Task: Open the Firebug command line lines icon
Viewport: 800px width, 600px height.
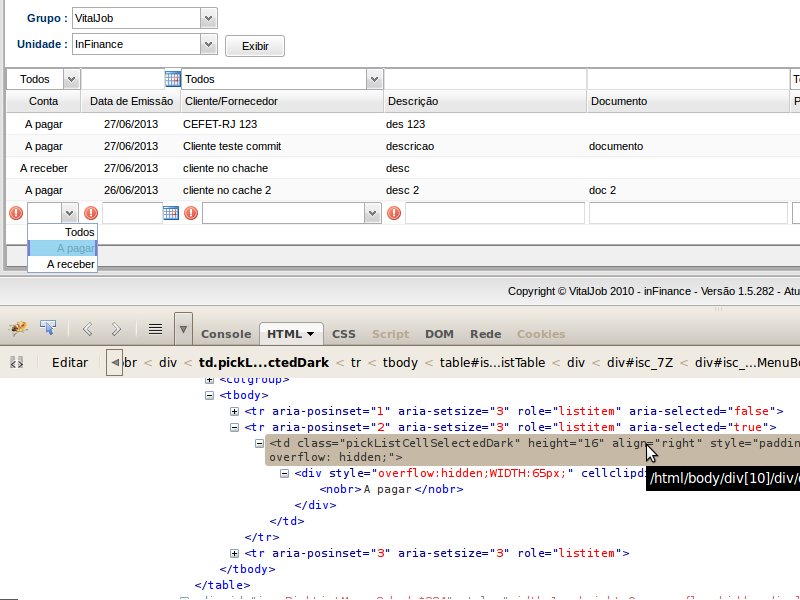Action: tap(155, 328)
